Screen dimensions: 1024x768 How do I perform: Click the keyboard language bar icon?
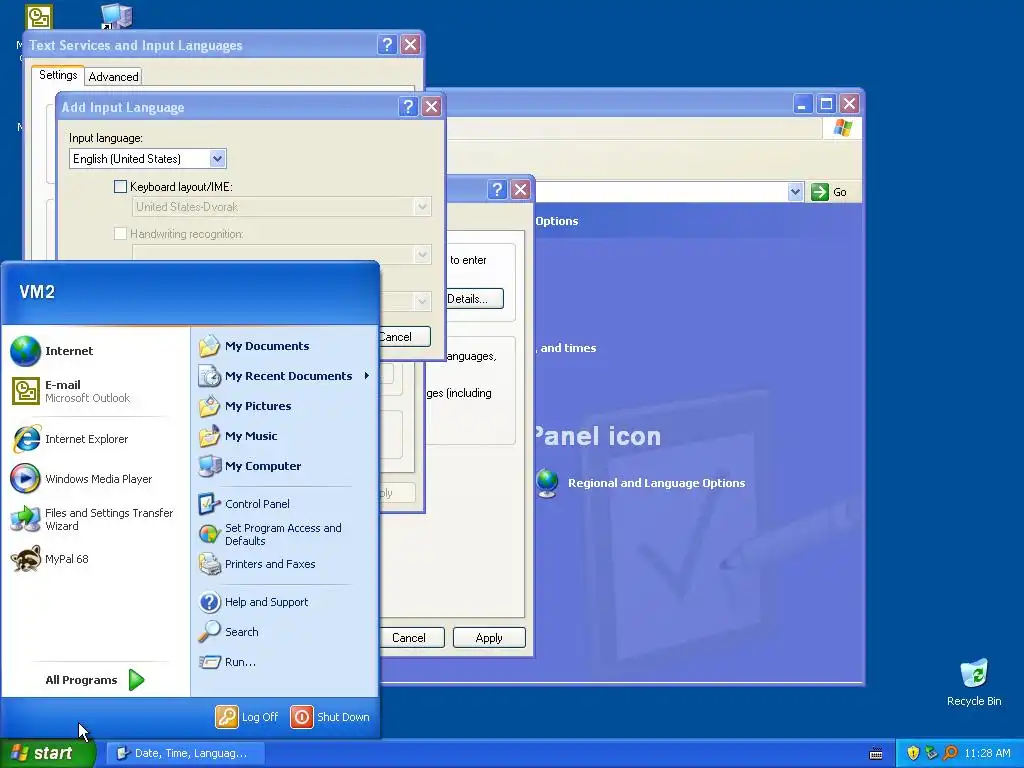pos(876,754)
